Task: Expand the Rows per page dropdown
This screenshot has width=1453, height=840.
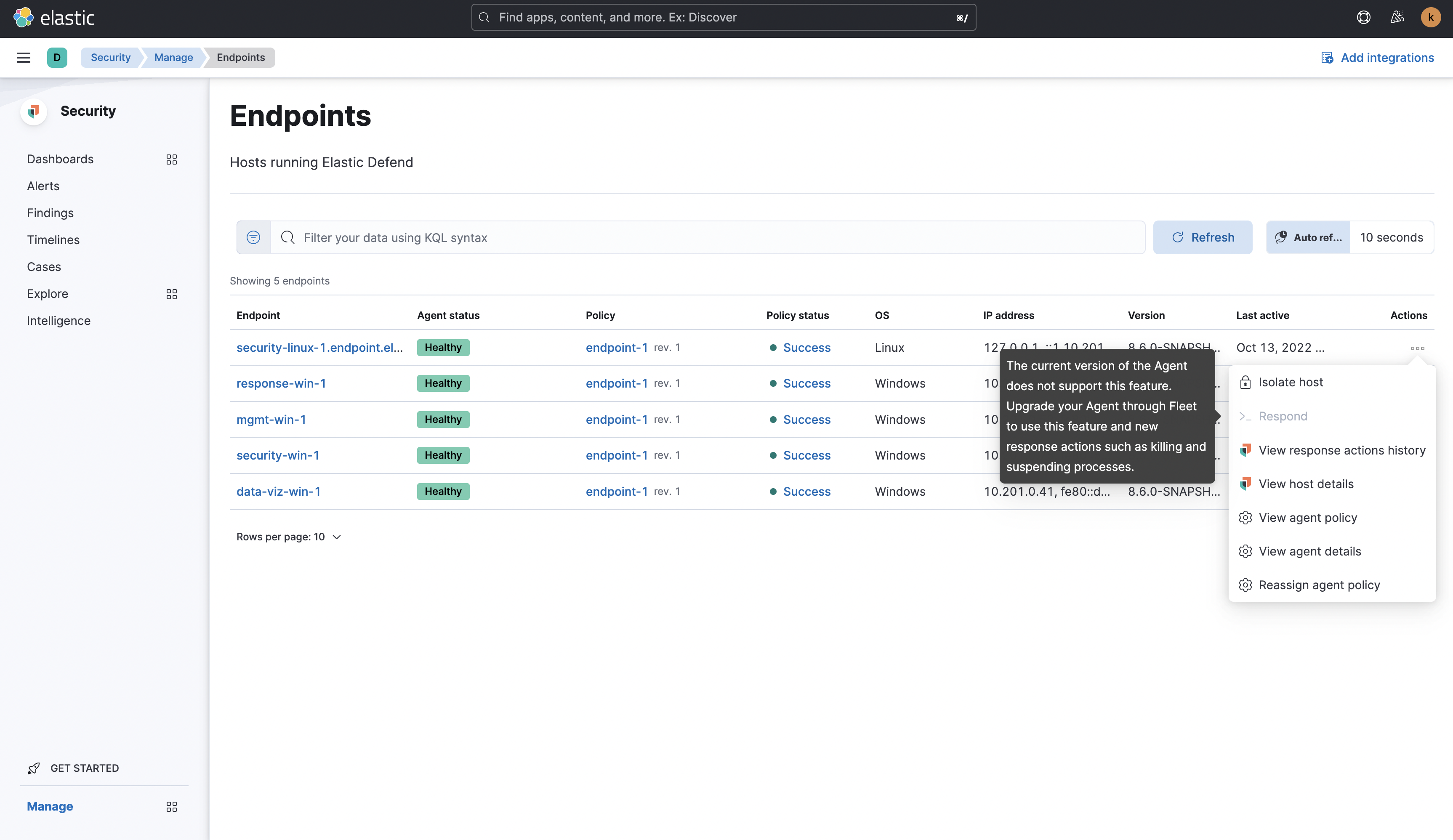Action: pyautogui.click(x=289, y=537)
